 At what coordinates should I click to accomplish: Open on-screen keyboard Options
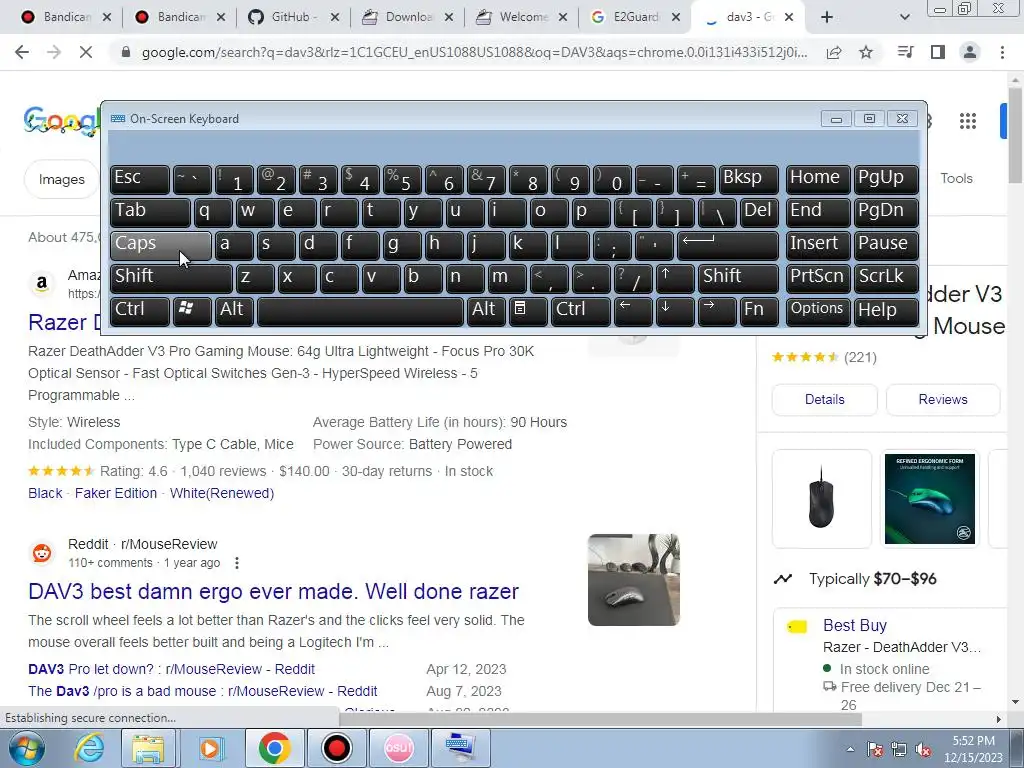coord(818,311)
